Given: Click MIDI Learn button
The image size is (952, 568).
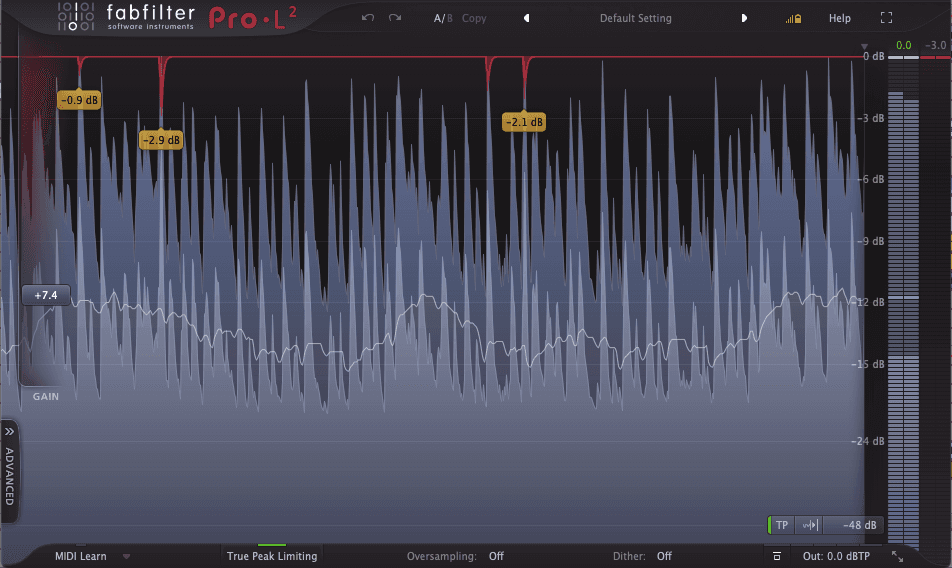Looking at the screenshot, I should tap(81, 556).
